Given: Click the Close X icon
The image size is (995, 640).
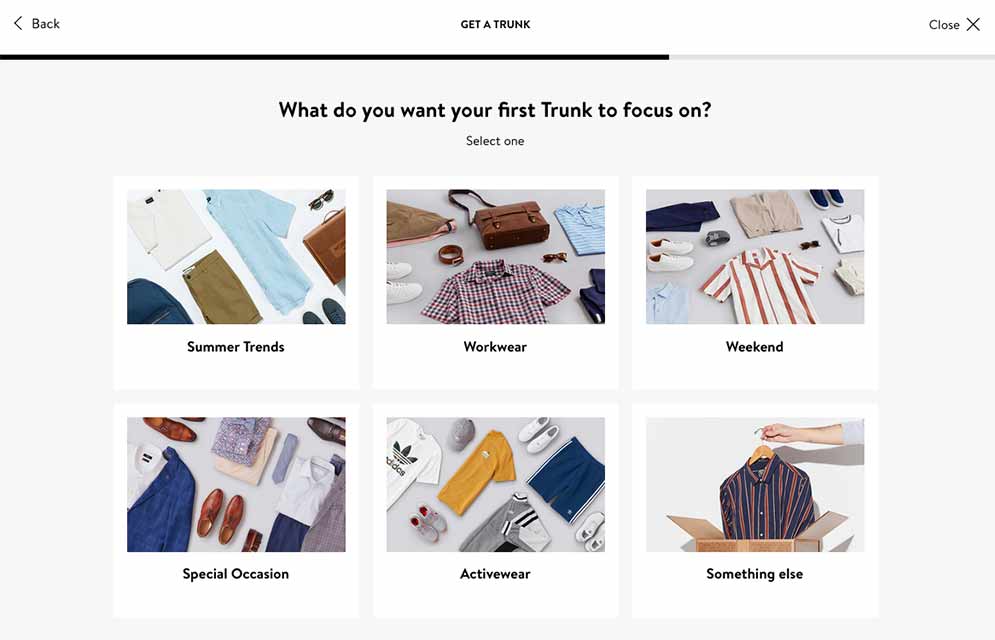Looking at the screenshot, I should click(973, 24).
